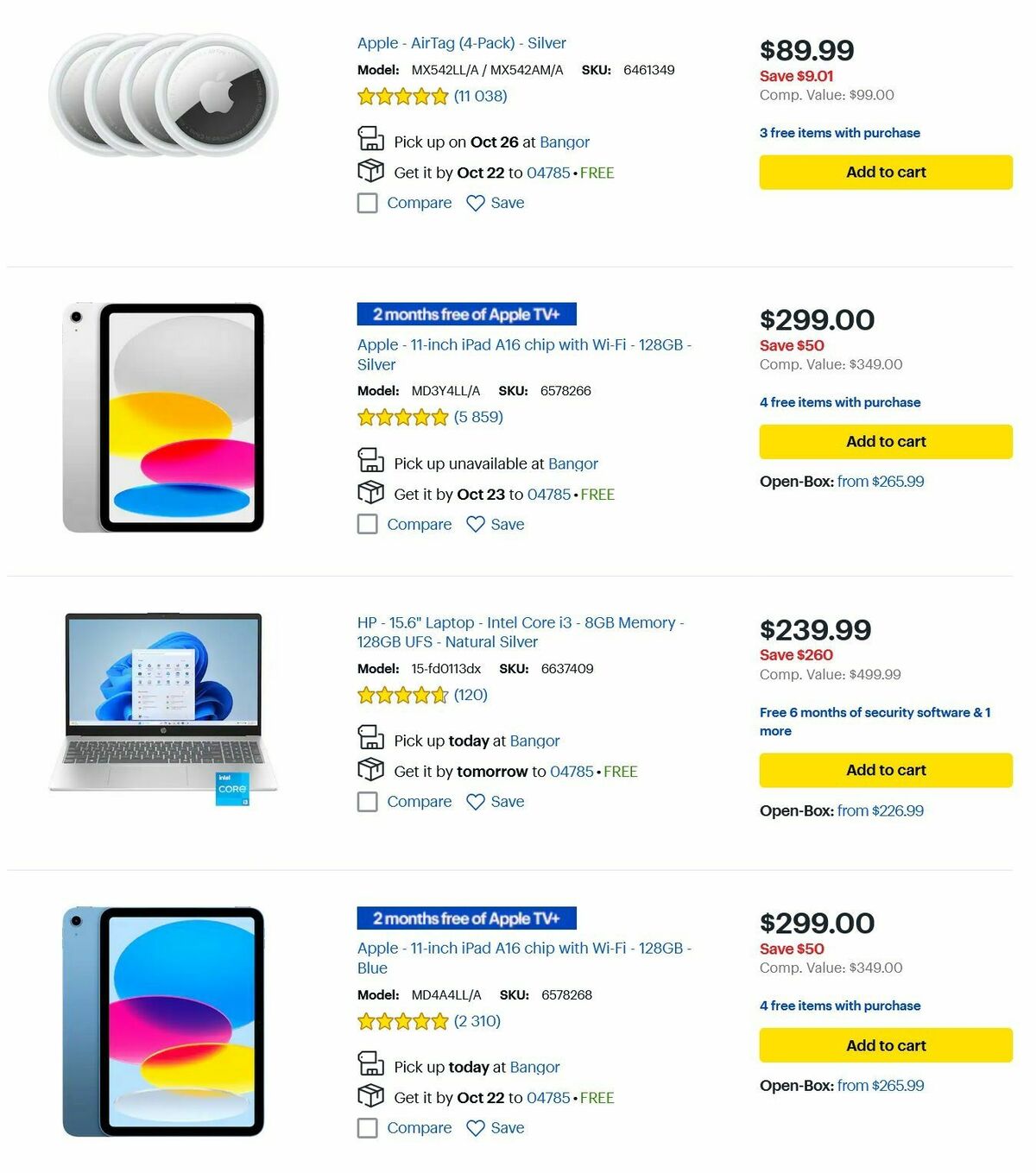The height and width of the screenshot is (1173, 1036).
Task: Check the Compare box for the AirTag 4-Pack
Action: [367, 203]
